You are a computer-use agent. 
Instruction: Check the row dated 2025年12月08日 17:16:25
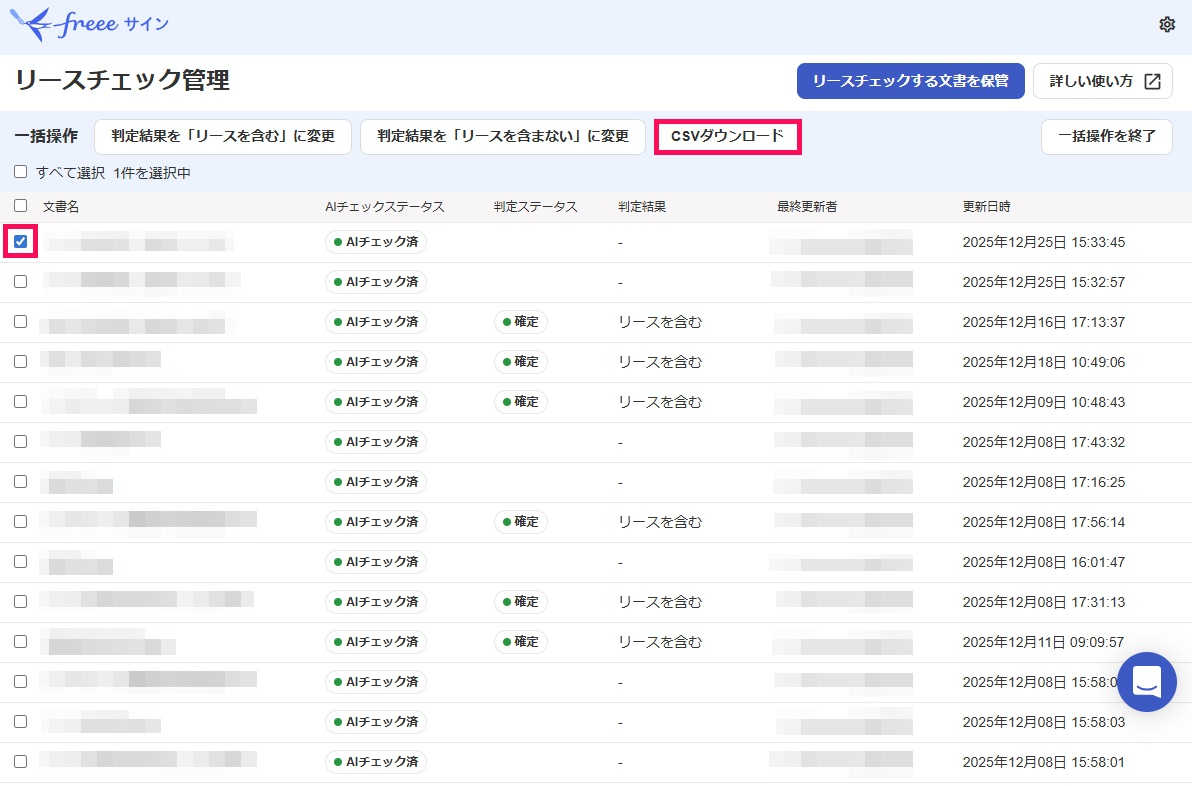[21, 481]
